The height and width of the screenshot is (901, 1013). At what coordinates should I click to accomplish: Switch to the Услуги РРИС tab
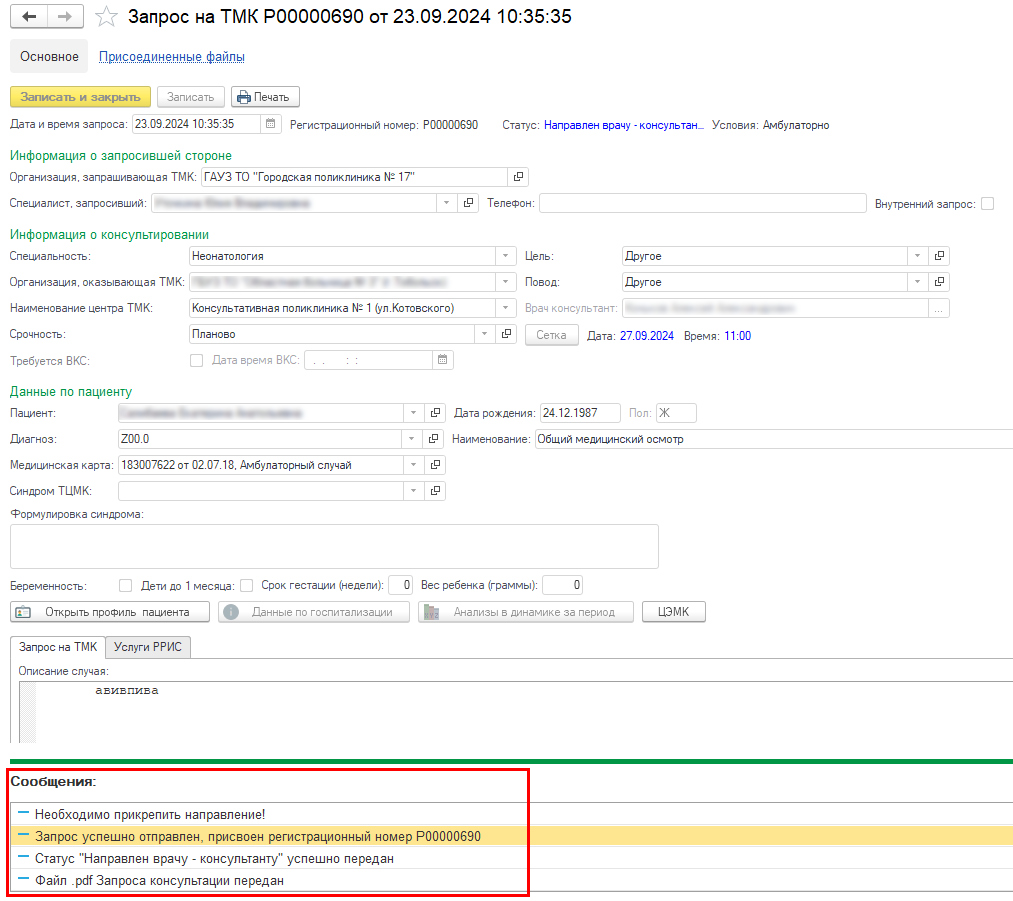pos(148,647)
